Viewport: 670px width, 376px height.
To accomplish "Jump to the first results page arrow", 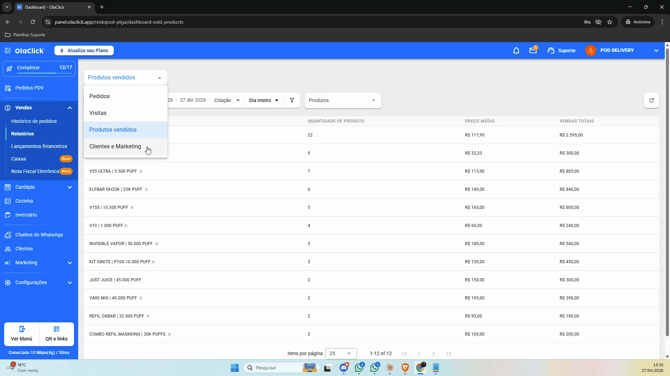I will point(404,354).
